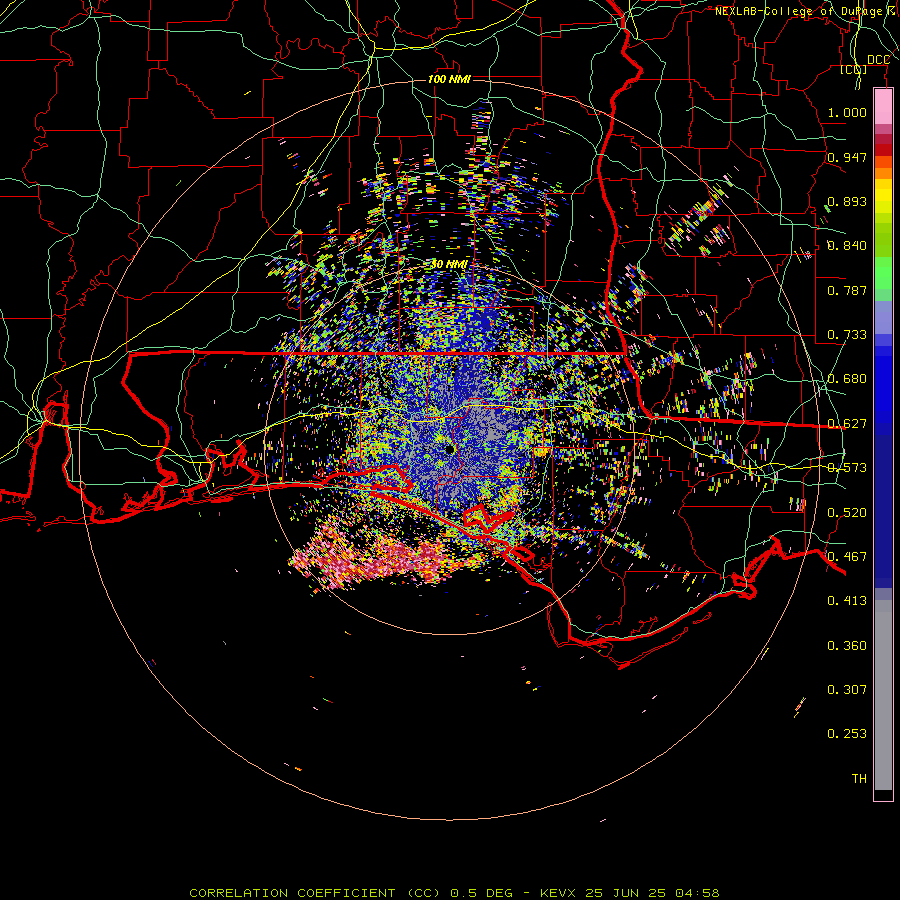Click the 0.360 value on the CC scale
This screenshot has height=900, width=900.
point(847,646)
